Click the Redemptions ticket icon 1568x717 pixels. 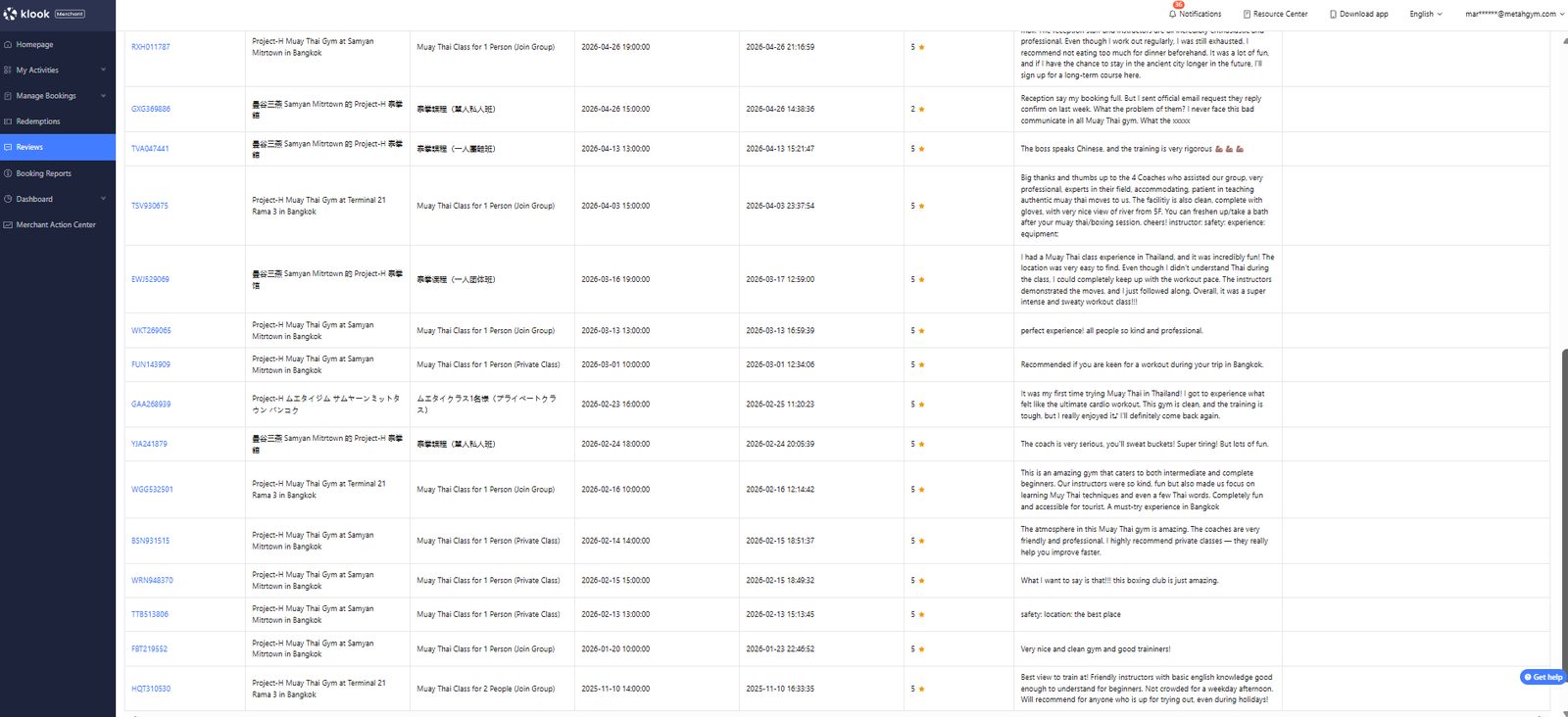coord(8,121)
